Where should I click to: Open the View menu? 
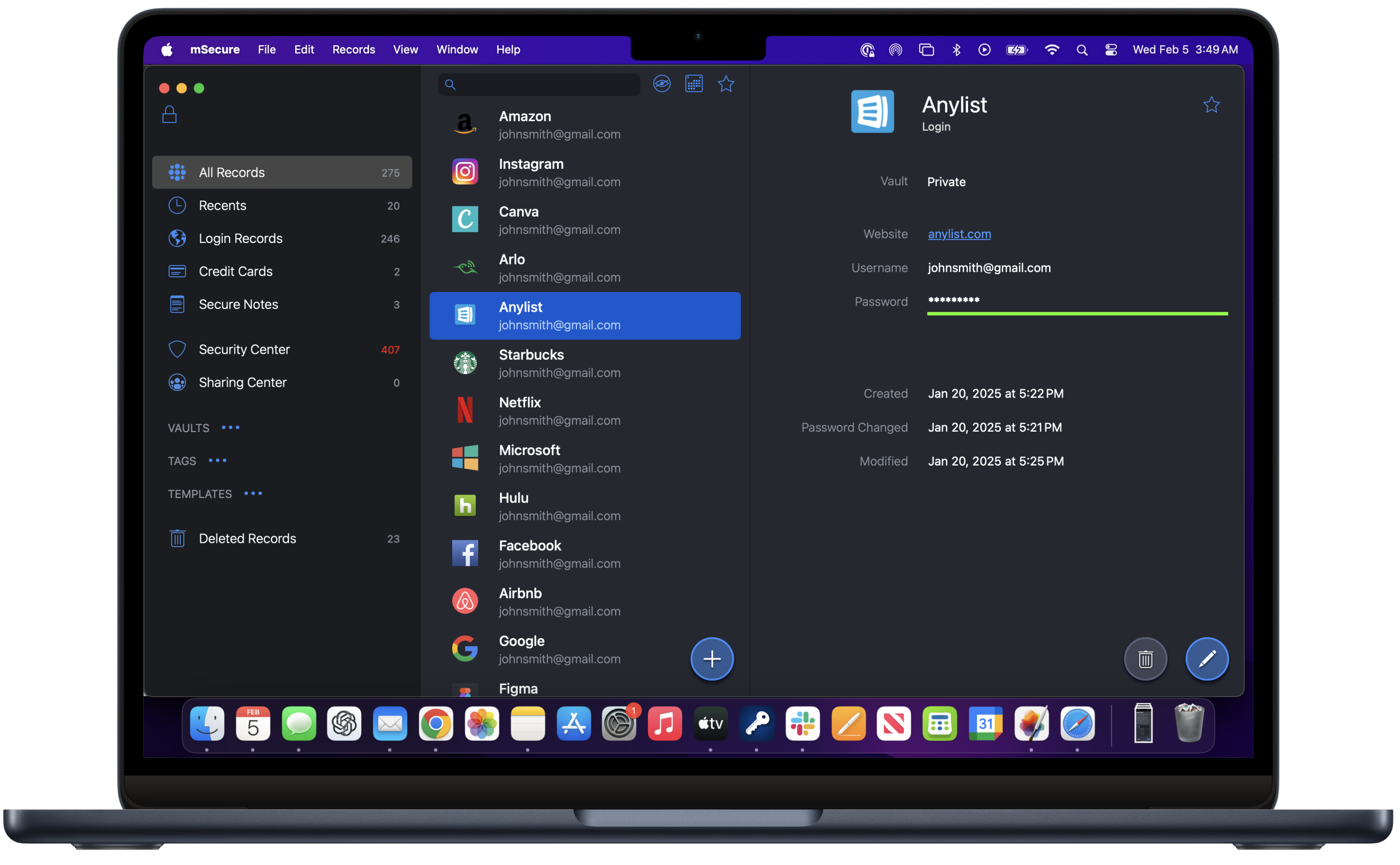point(405,50)
